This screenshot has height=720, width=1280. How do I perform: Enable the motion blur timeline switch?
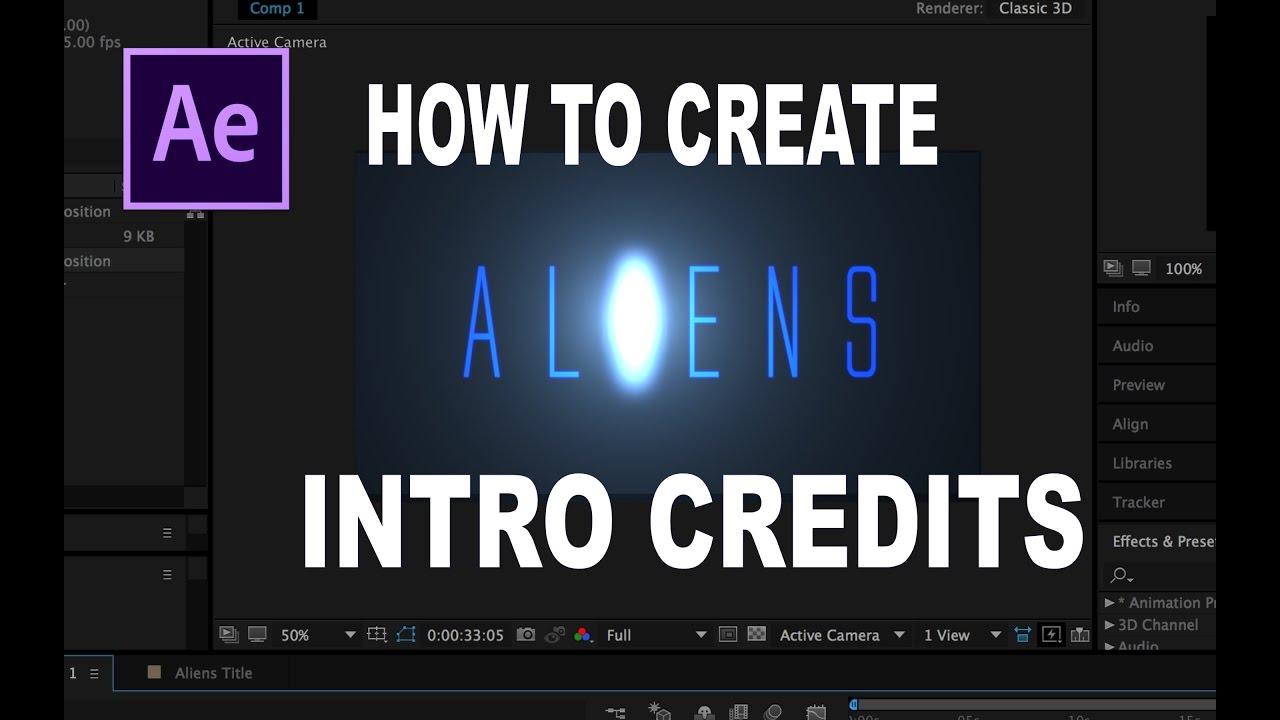(x=774, y=712)
